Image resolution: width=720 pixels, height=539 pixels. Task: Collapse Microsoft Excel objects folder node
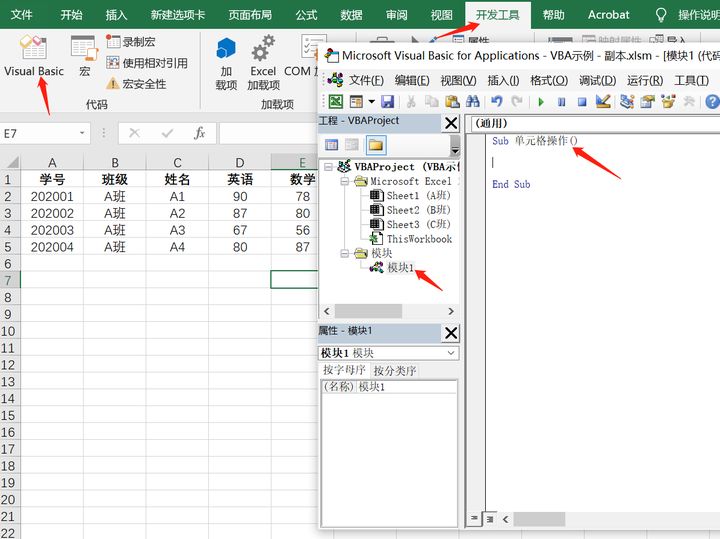(344, 181)
